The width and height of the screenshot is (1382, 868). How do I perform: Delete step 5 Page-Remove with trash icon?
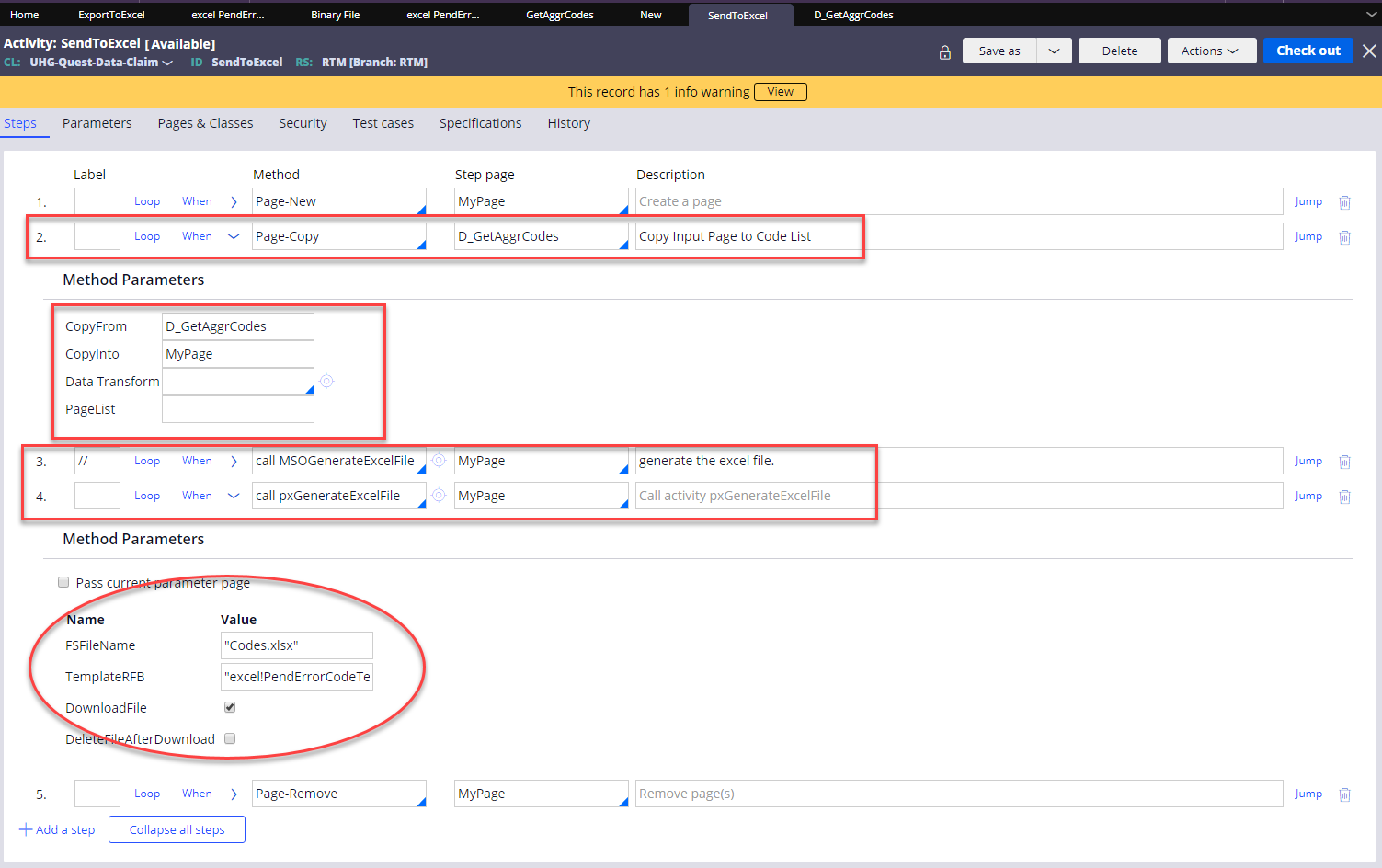pyautogui.click(x=1344, y=794)
